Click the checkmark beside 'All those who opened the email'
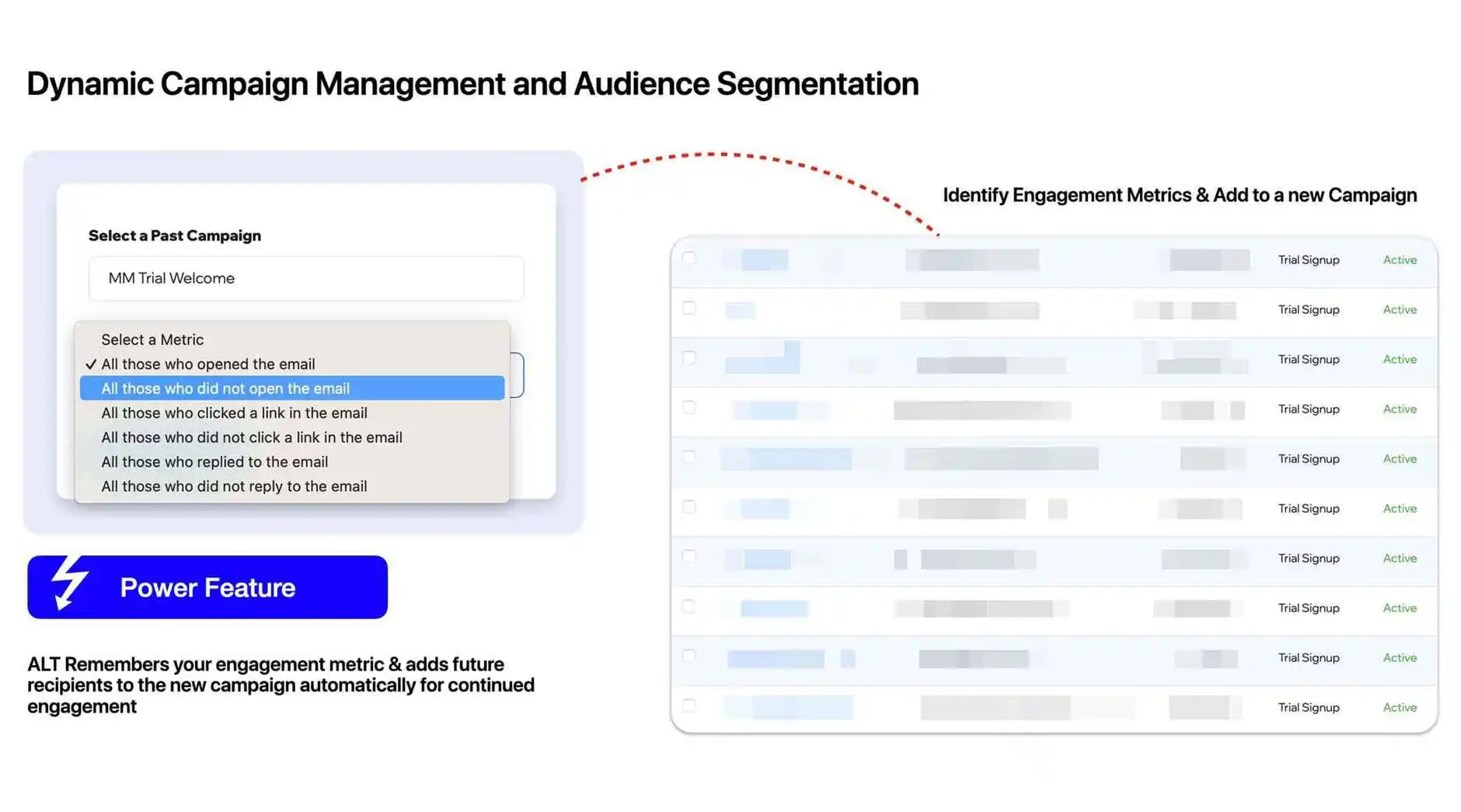This screenshot has width=1461, height=812. click(x=91, y=364)
